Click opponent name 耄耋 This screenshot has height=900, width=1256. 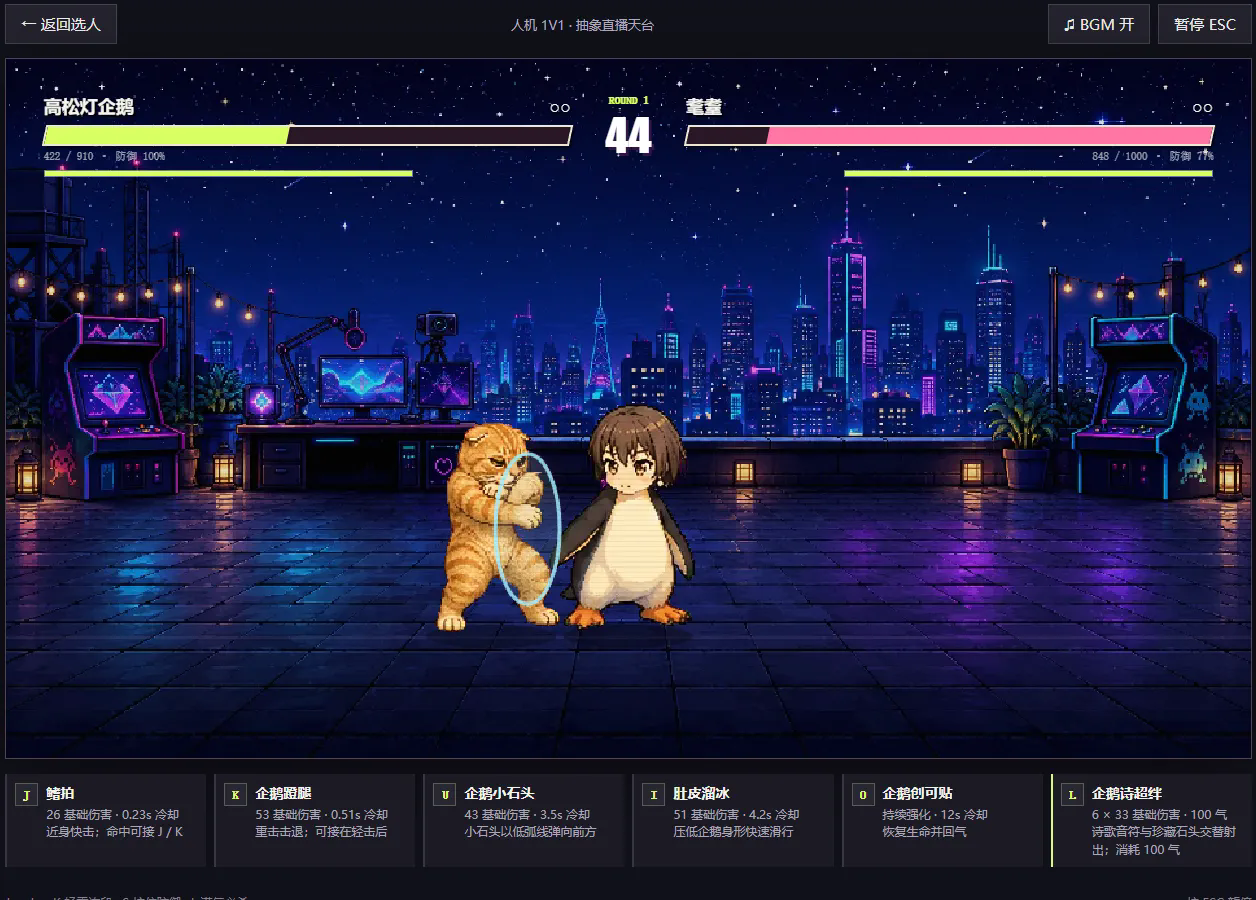[x=704, y=107]
